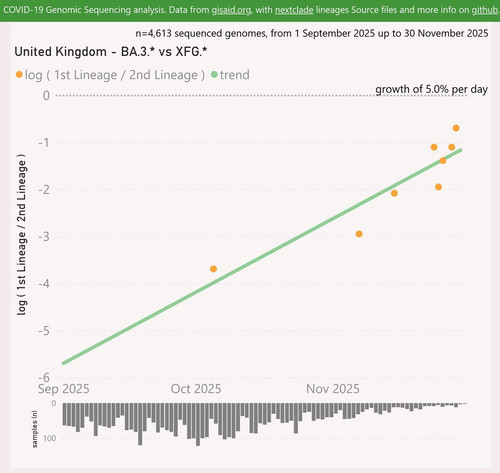
Task: Select the 'log ( 1st Lineage / 2nd Lineage )' legend label
Action: pyautogui.click(x=115, y=75)
